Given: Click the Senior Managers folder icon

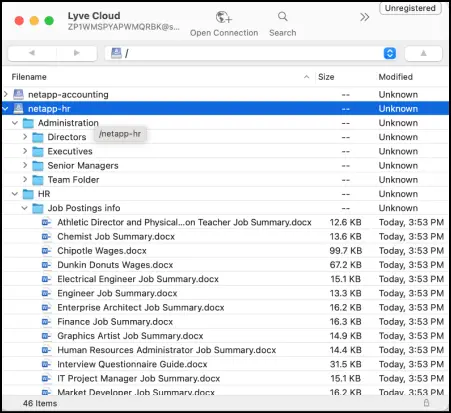Looking at the screenshot, I should pos(38,166).
